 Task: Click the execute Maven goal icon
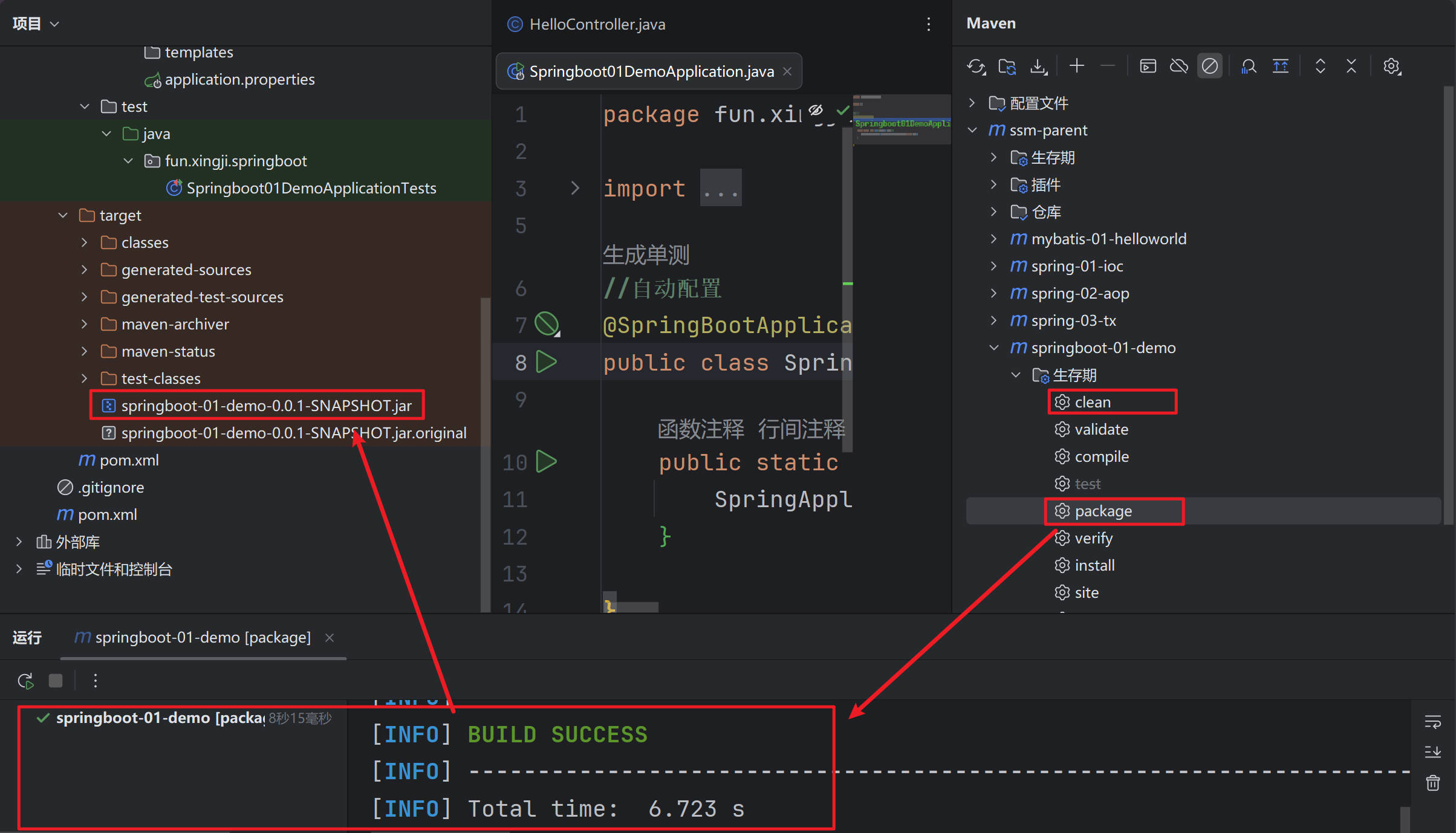pyautogui.click(x=1148, y=66)
